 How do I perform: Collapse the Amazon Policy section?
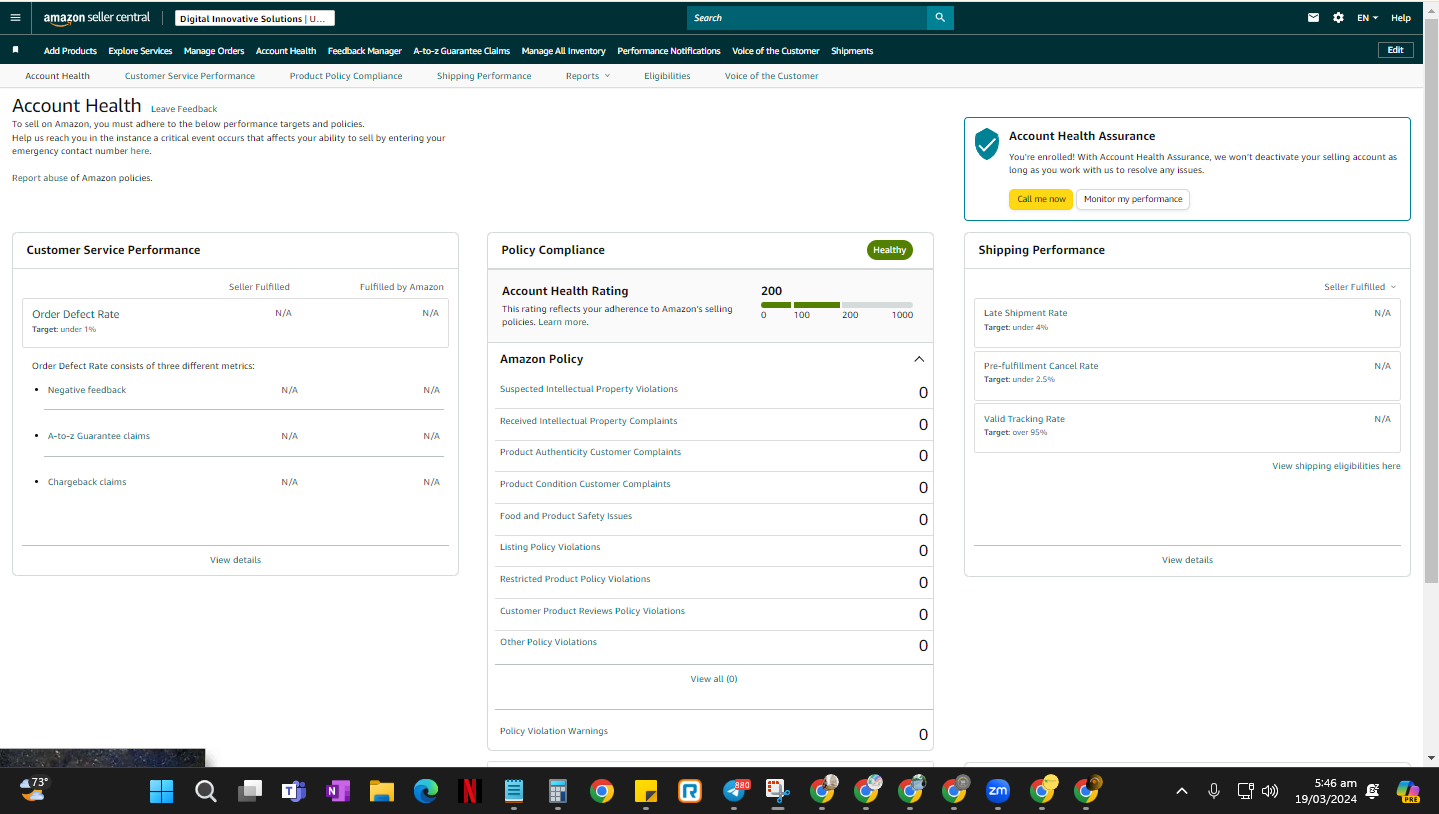pyautogui.click(x=919, y=359)
